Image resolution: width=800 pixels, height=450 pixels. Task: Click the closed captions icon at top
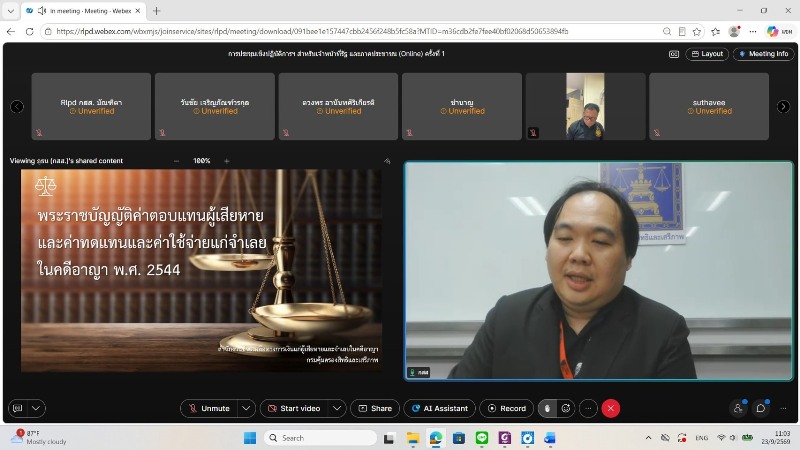click(674, 54)
